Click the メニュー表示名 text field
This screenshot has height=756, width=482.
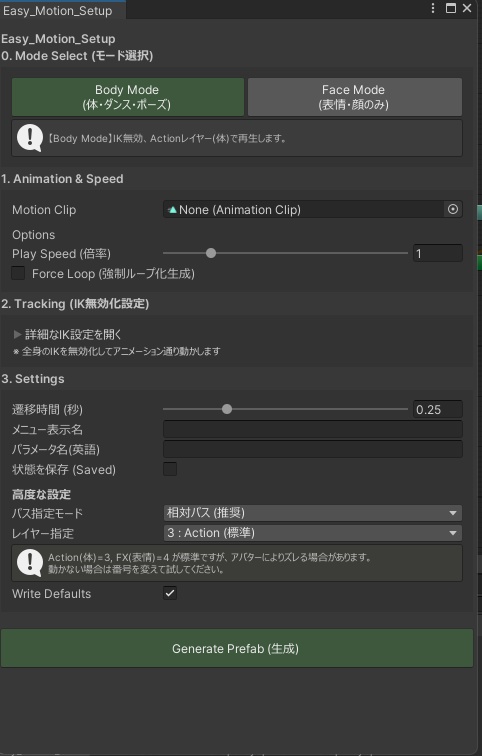(313, 429)
